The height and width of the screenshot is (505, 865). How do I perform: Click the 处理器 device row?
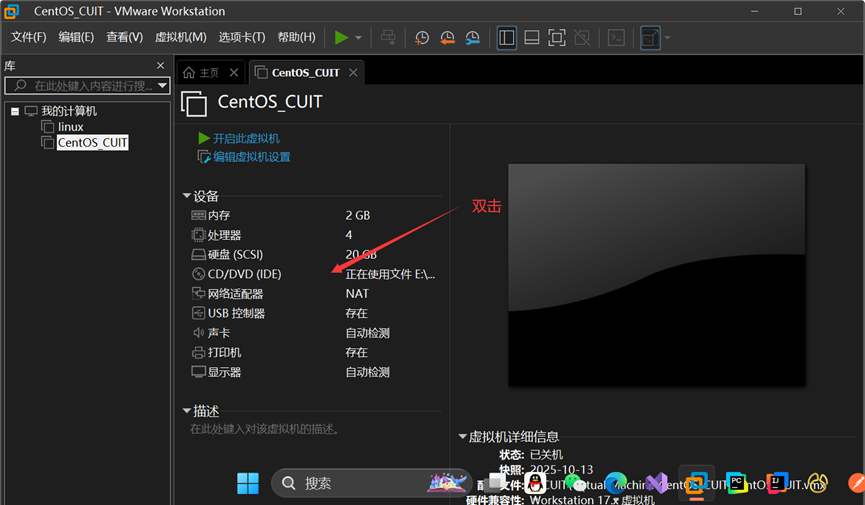(316, 235)
